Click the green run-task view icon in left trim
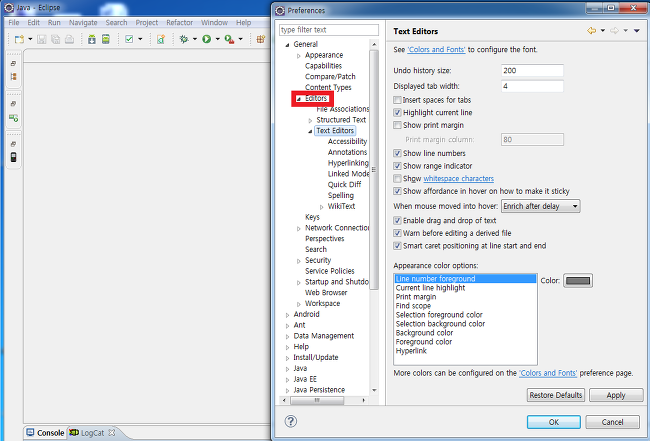 (14, 118)
